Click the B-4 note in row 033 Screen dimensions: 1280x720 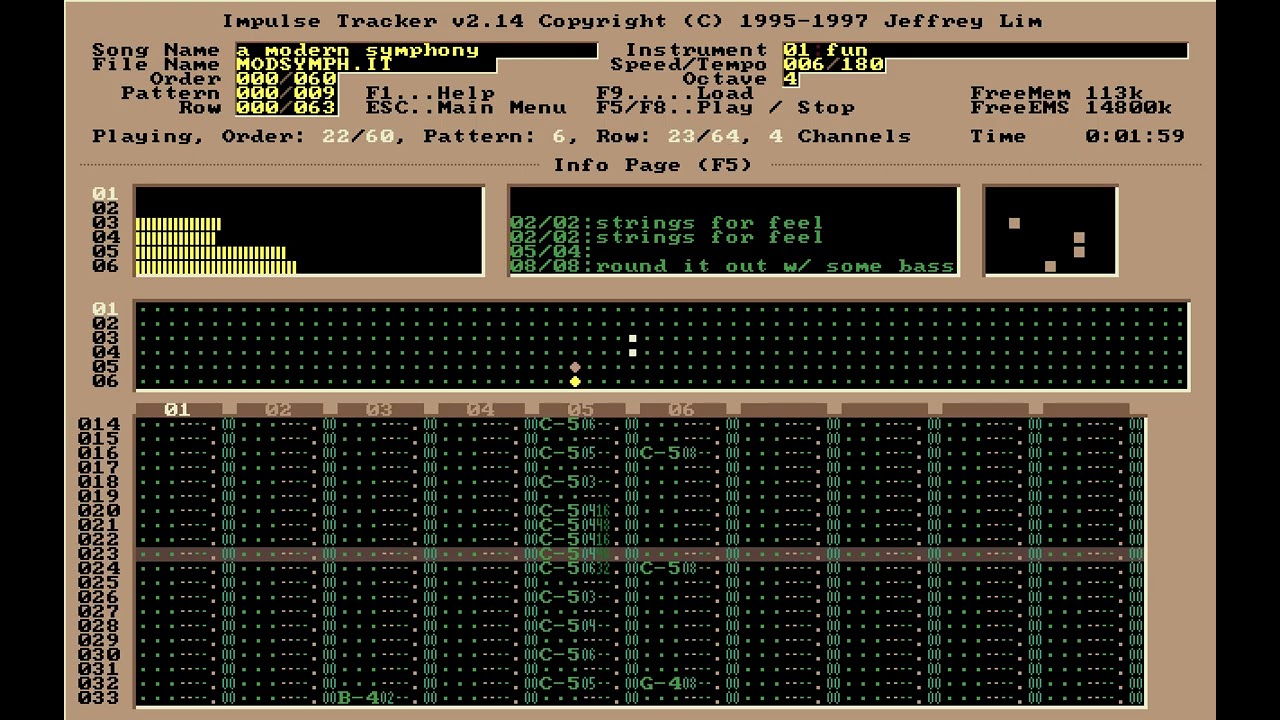(x=358, y=698)
